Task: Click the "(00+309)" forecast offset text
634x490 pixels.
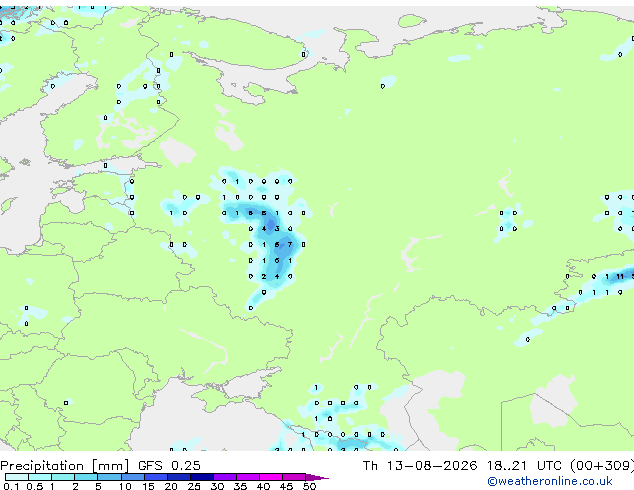Action: pos(602,466)
